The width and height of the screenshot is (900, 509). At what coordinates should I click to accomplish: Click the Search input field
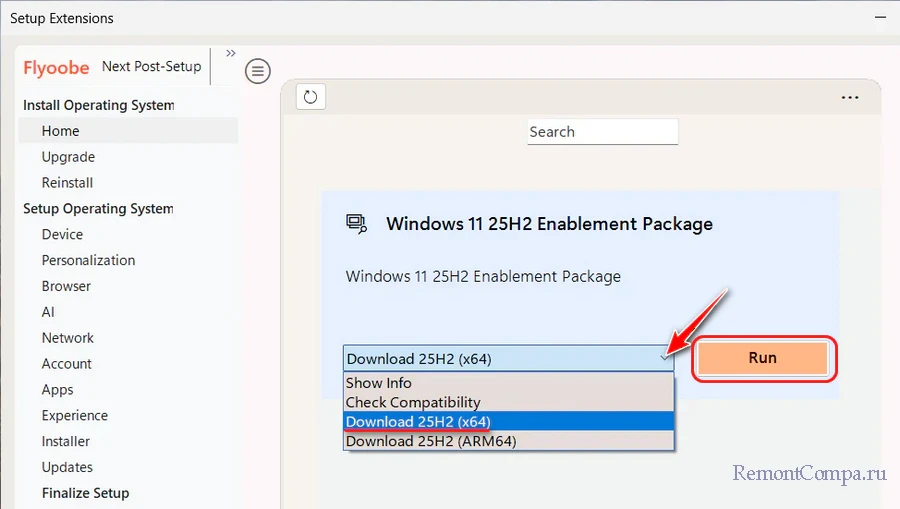coord(602,132)
